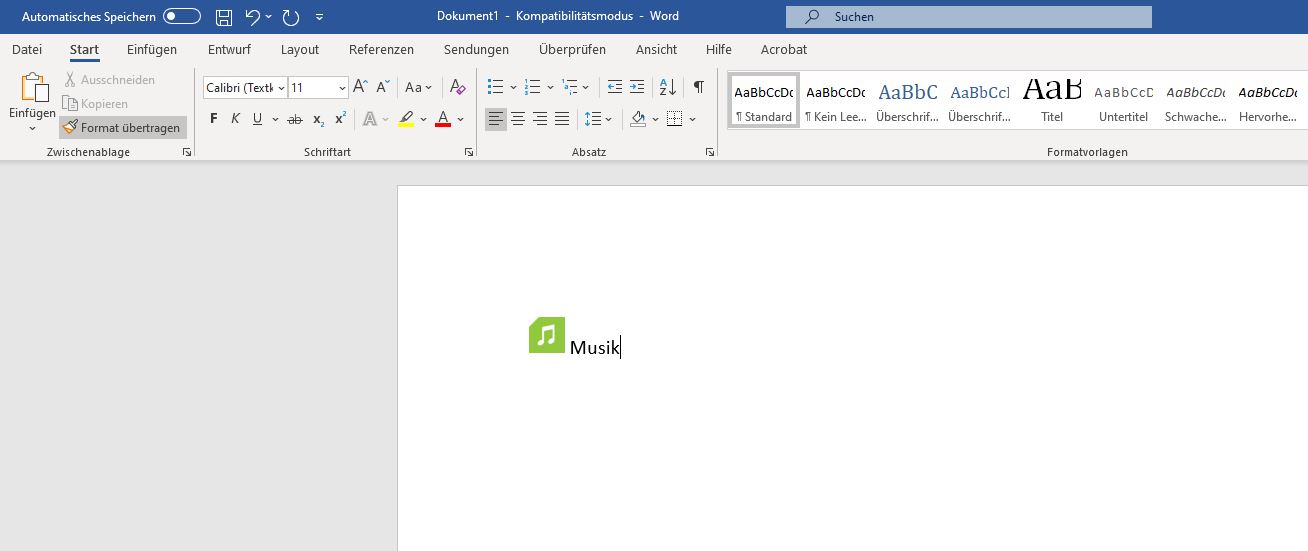Undo the last action
Image resolution: width=1308 pixels, height=551 pixels.
252,17
